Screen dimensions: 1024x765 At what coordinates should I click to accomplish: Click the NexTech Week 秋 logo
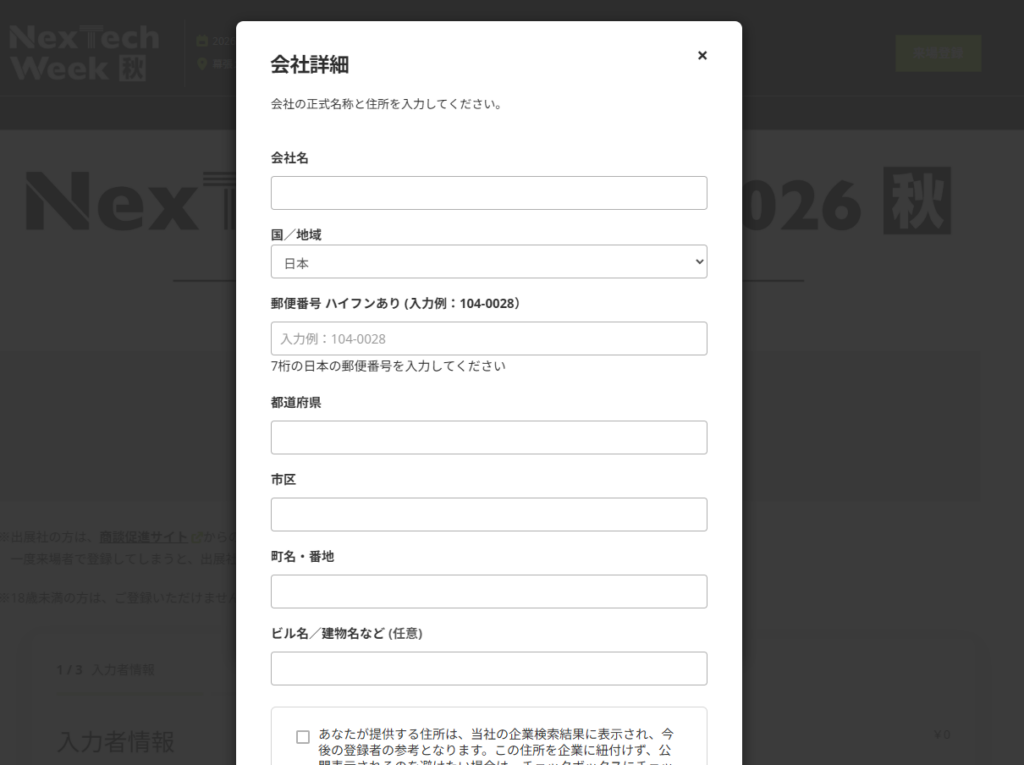pos(84,53)
